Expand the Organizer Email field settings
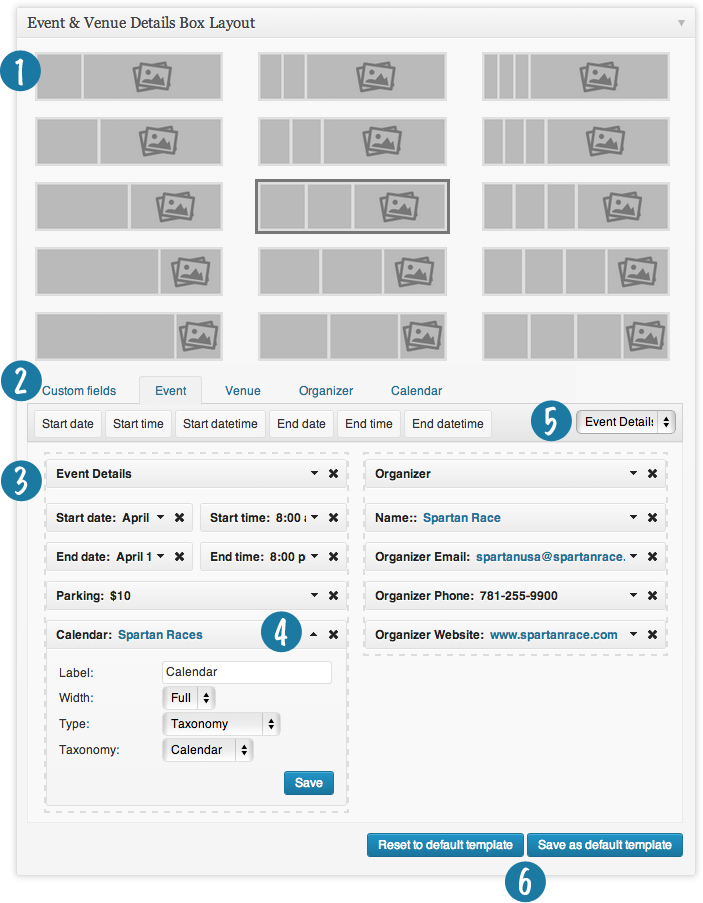Screen dimensions: 703x903 [x=633, y=557]
